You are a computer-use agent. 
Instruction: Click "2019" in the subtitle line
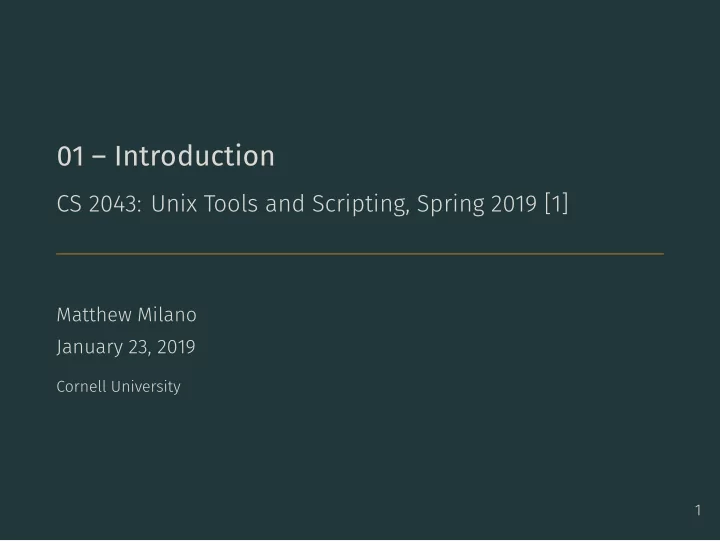point(514,204)
